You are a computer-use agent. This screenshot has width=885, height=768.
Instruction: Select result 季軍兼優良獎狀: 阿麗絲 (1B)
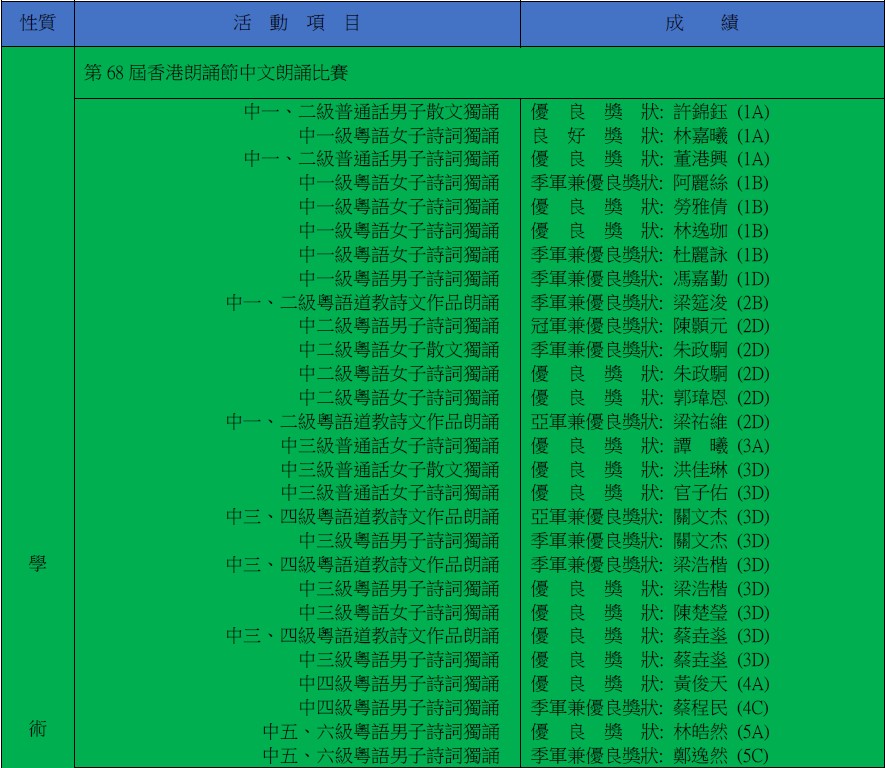click(650, 183)
